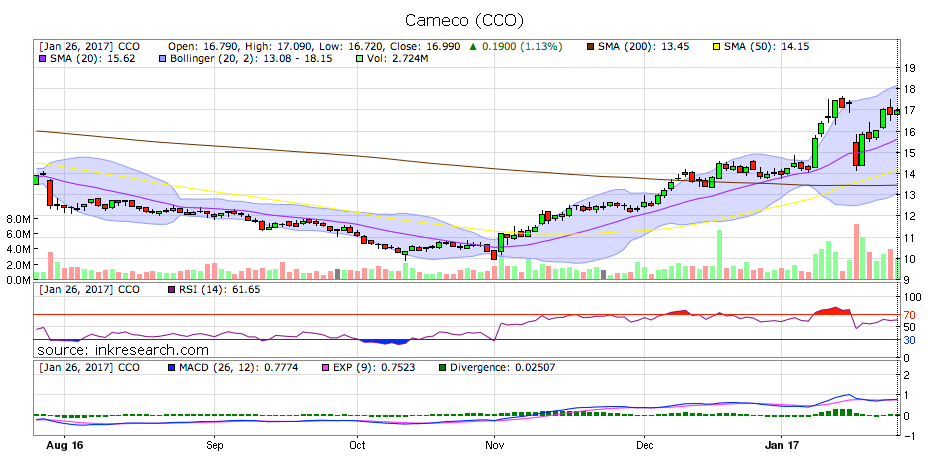Click the RSI (14) legend swatch
This screenshot has height=457, width=928.
pos(171,290)
